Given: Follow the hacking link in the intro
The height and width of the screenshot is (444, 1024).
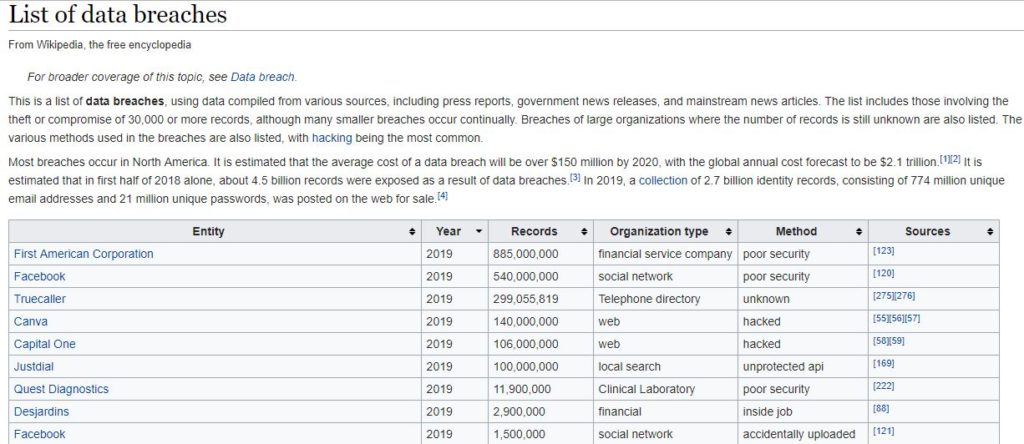Looking at the screenshot, I should click(x=332, y=138).
